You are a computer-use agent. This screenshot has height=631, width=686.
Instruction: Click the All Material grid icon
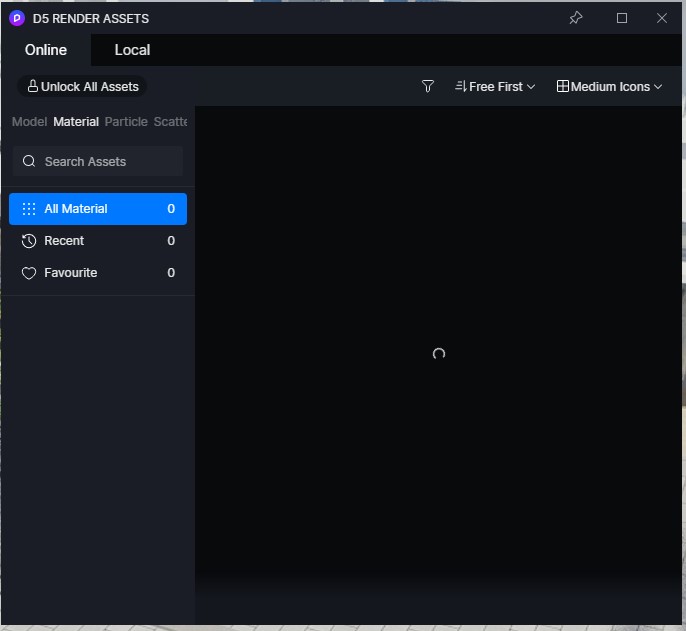coord(29,209)
